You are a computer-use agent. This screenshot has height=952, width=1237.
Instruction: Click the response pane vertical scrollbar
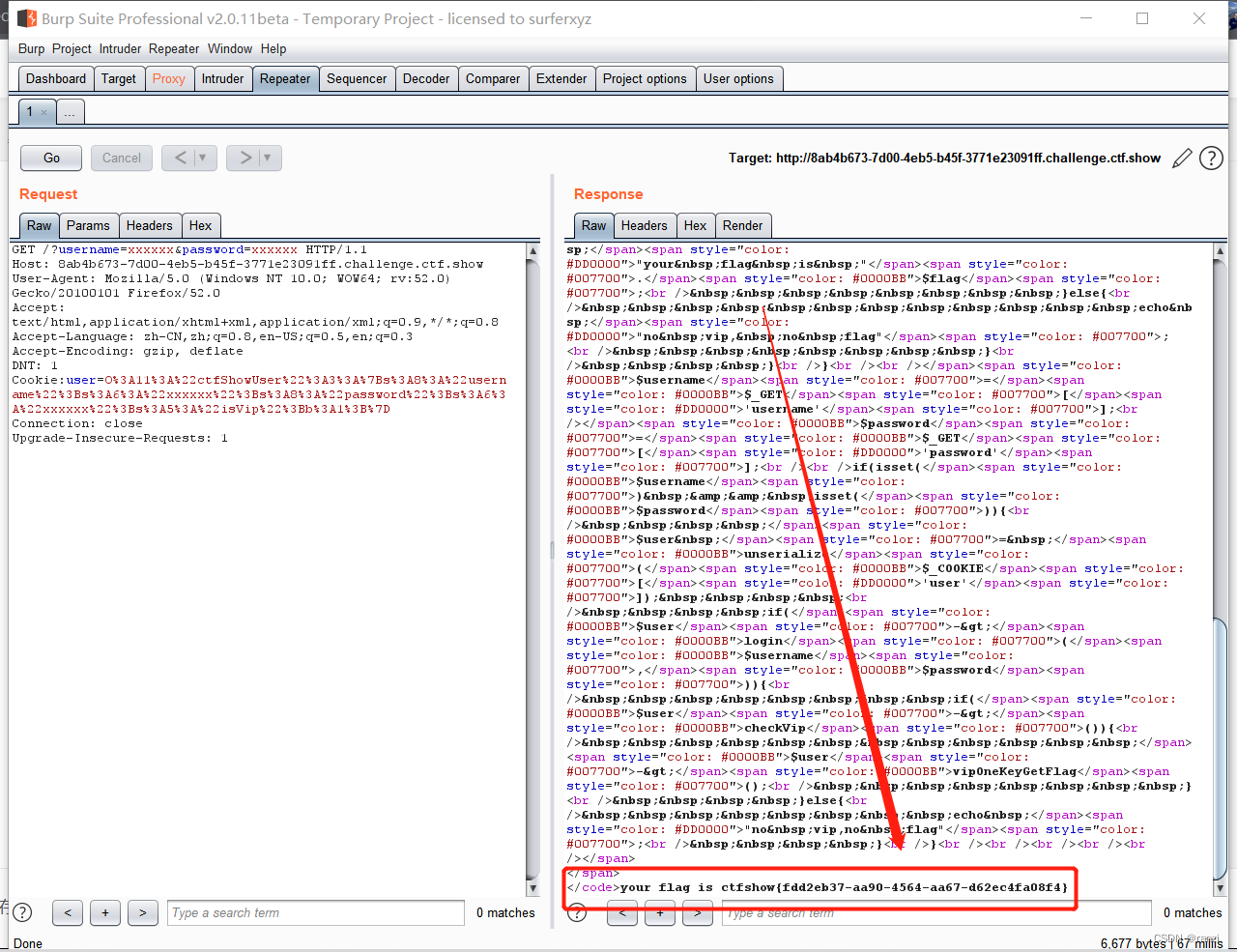pos(1219,569)
